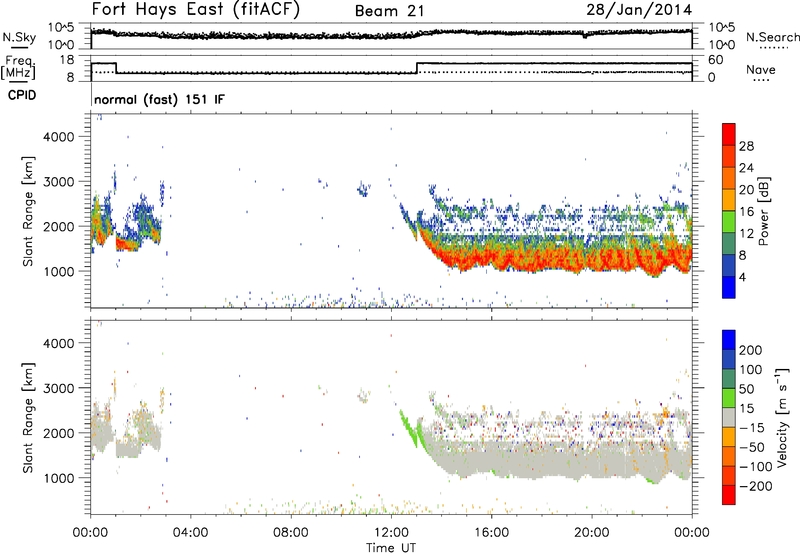Pick the red bottom segment of velocity colorbar
800x554 pixels.
(729, 495)
